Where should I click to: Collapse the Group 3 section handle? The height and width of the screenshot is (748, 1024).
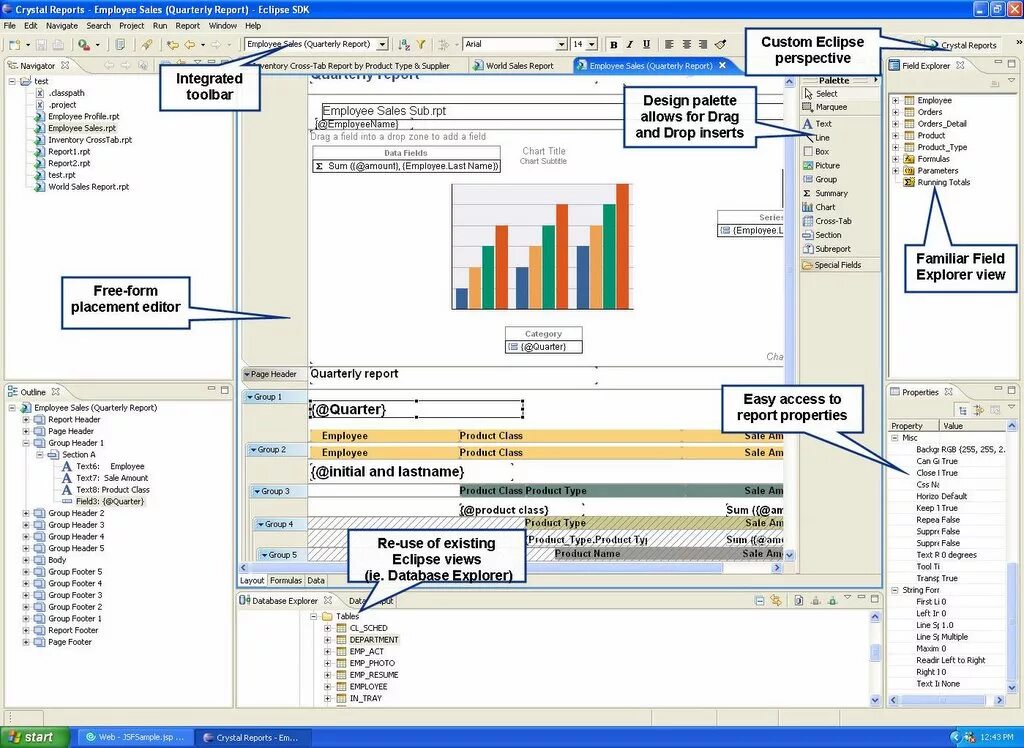tap(257, 491)
